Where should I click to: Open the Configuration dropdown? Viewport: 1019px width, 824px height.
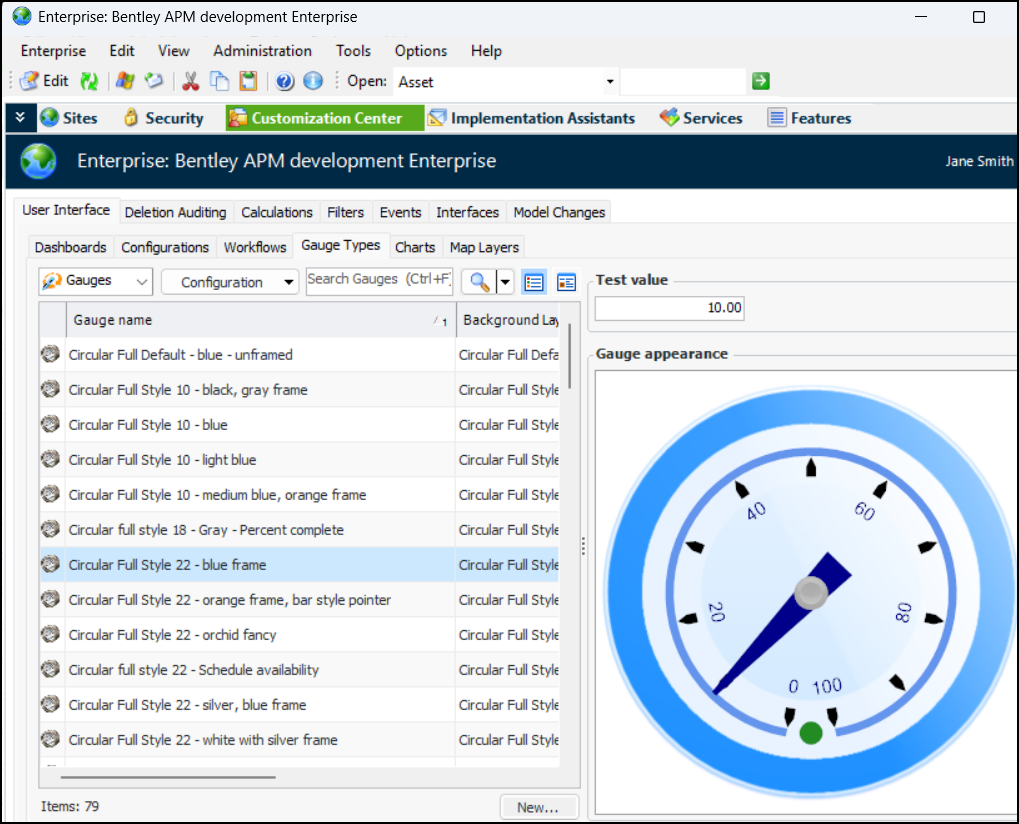(x=230, y=282)
